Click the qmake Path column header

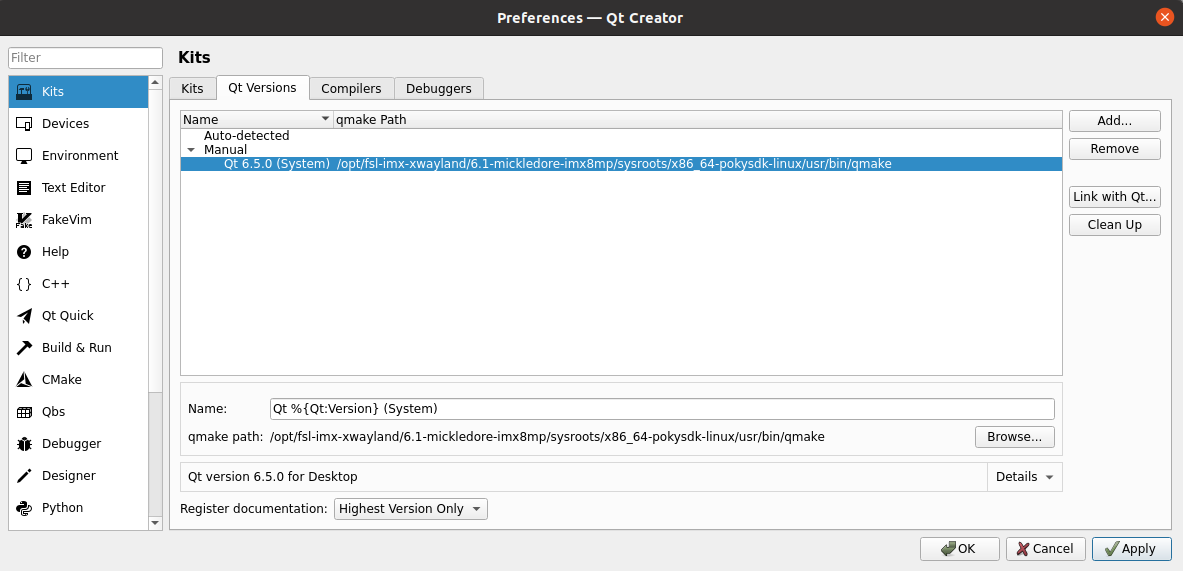pos(698,119)
